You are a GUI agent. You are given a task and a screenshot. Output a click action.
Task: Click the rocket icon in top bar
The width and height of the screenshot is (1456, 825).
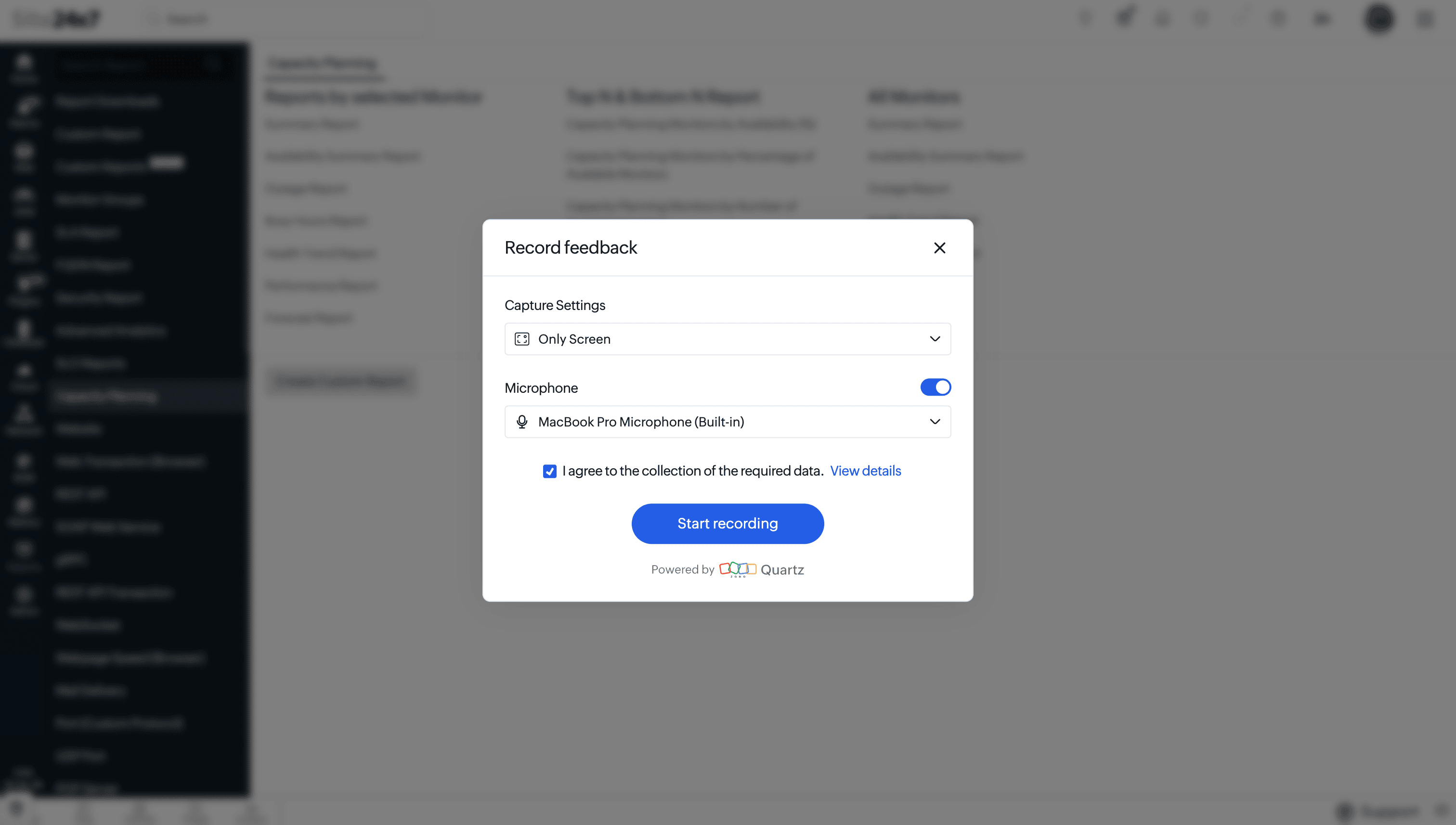pos(1124,17)
